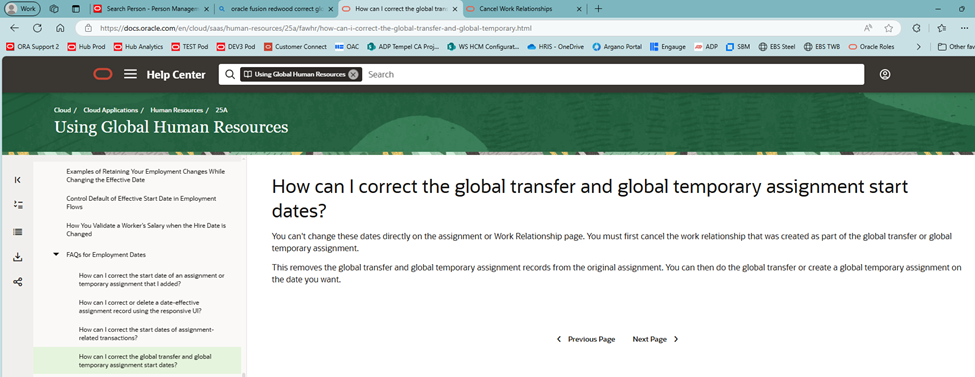
Task: Open HRIS - OneDrive bookmark
Action: (556, 46)
